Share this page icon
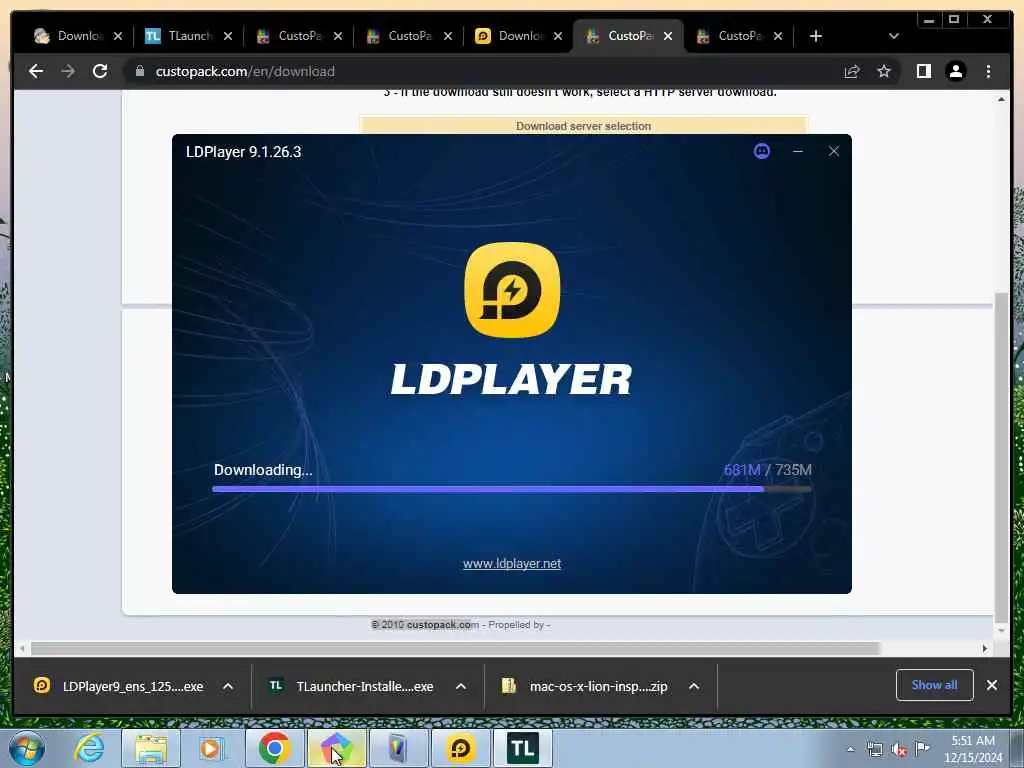 tap(852, 71)
